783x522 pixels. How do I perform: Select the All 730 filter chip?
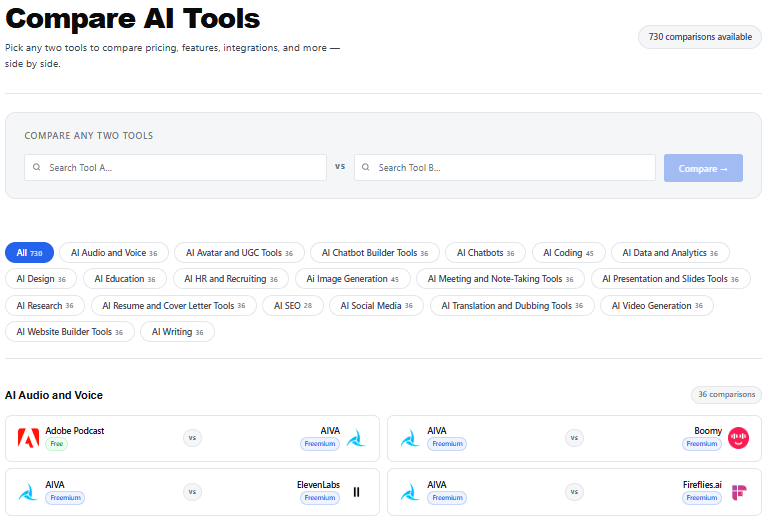click(x=29, y=253)
